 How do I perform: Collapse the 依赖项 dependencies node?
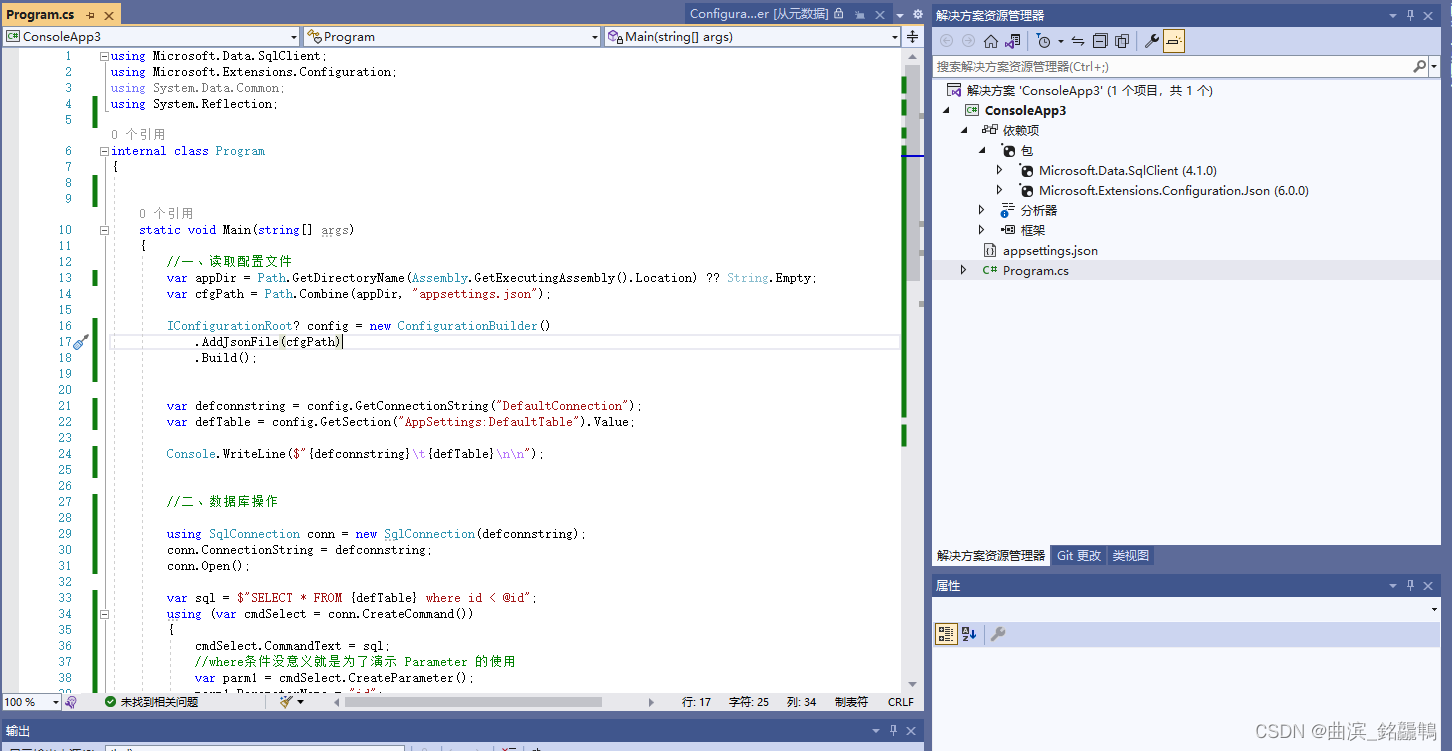tap(965, 130)
